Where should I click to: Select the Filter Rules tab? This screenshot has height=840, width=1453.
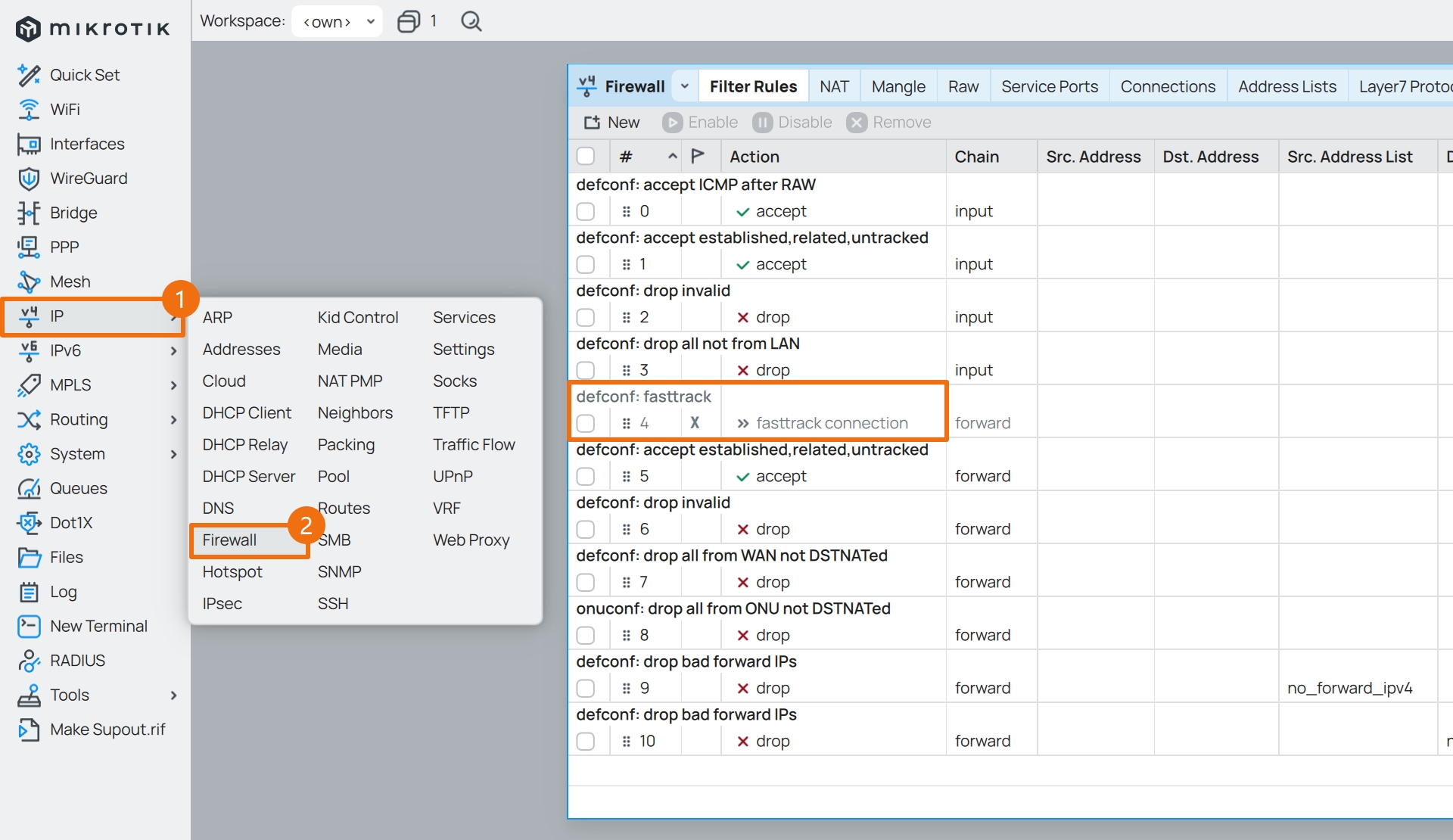pos(753,86)
